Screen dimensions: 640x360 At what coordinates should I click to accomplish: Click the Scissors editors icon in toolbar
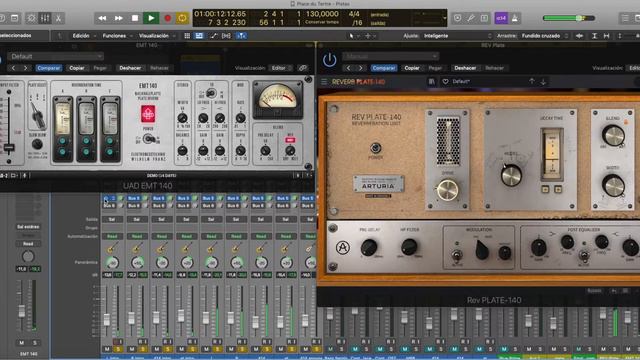(x=58, y=18)
